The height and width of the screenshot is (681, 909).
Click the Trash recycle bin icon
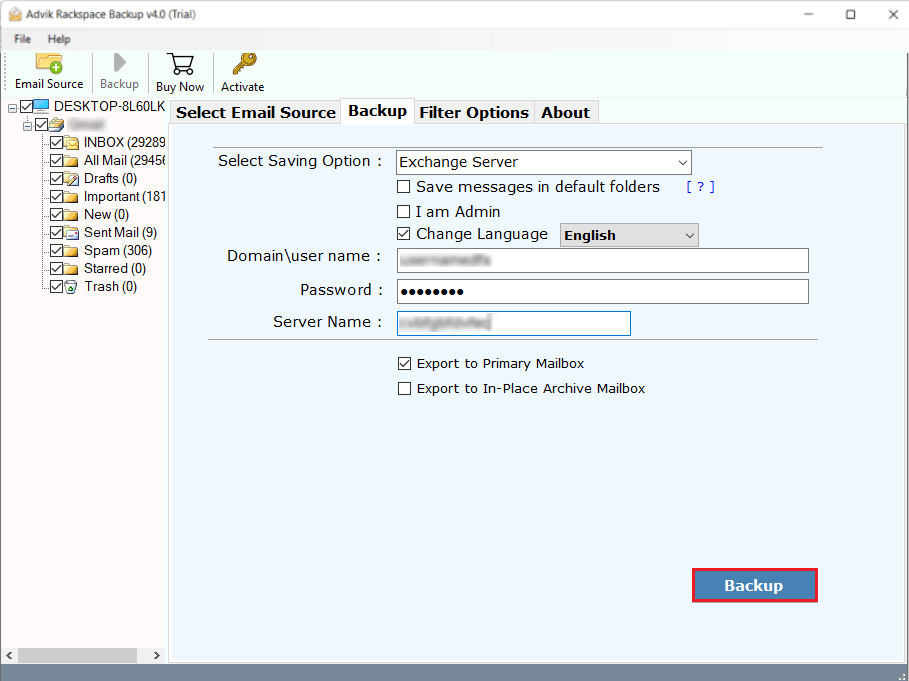pos(71,287)
